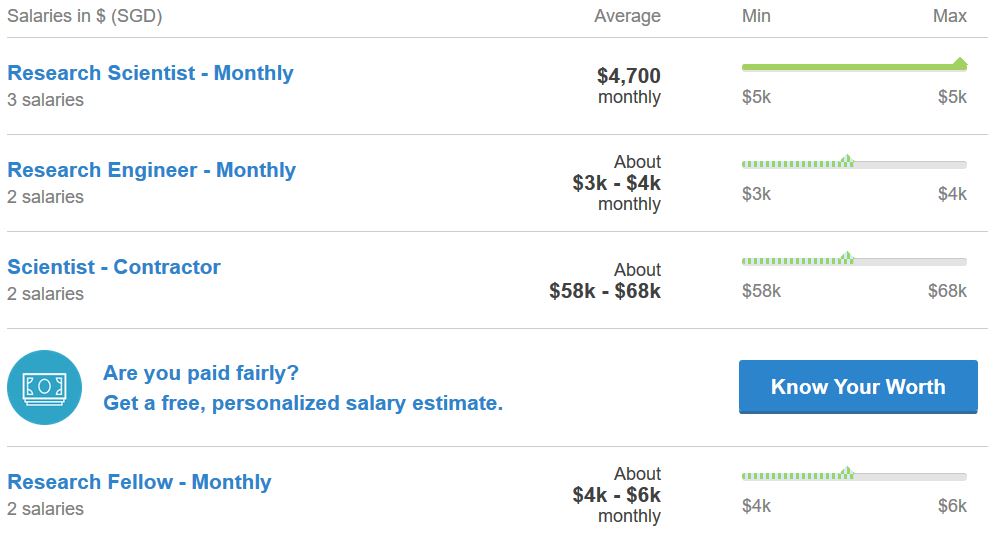Click the $58k - $68k average range

605,292
